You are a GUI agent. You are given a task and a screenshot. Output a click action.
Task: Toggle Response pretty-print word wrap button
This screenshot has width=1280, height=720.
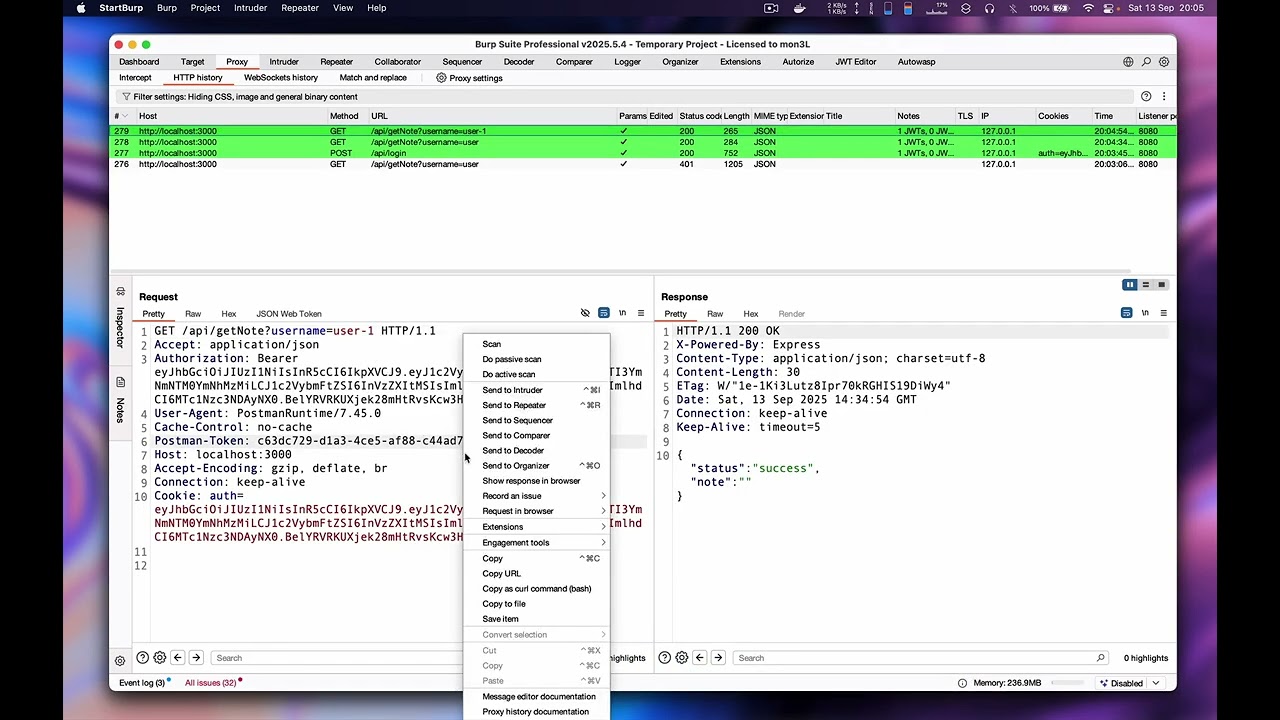pyautogui.click(x=1126, y=313)
